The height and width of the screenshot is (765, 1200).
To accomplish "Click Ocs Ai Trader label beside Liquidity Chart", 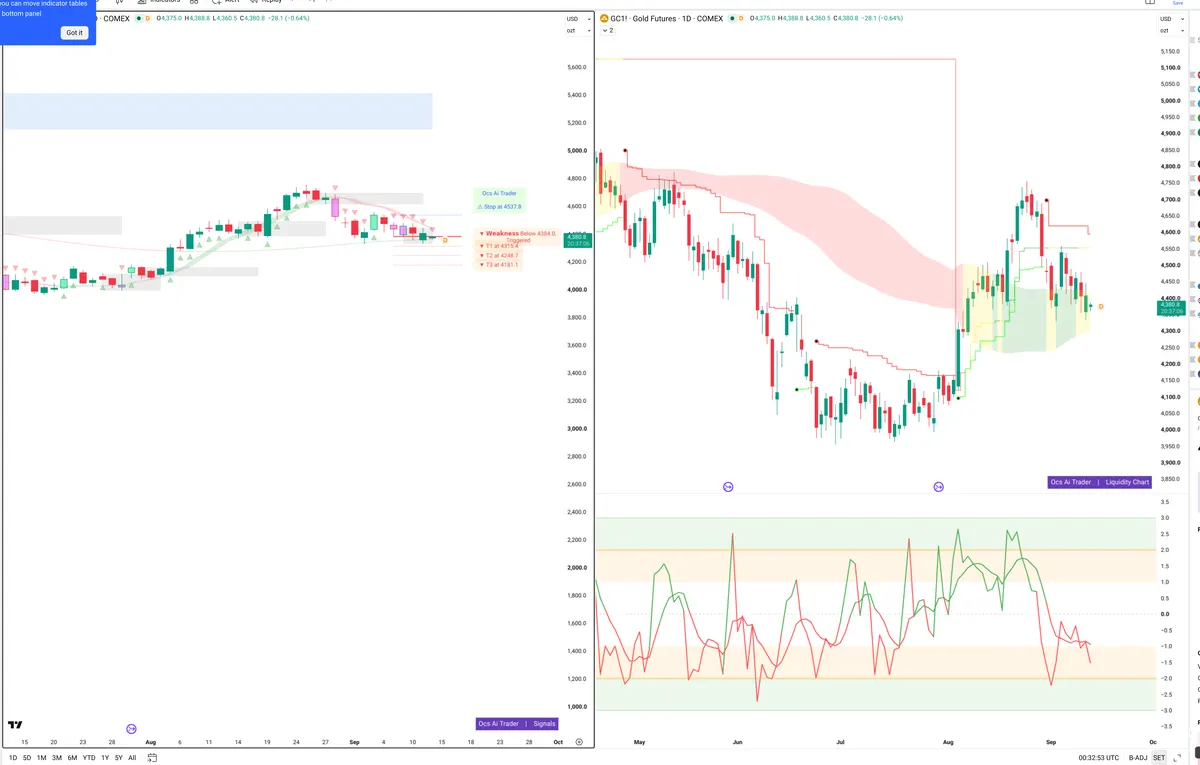I will (1070, 482).
